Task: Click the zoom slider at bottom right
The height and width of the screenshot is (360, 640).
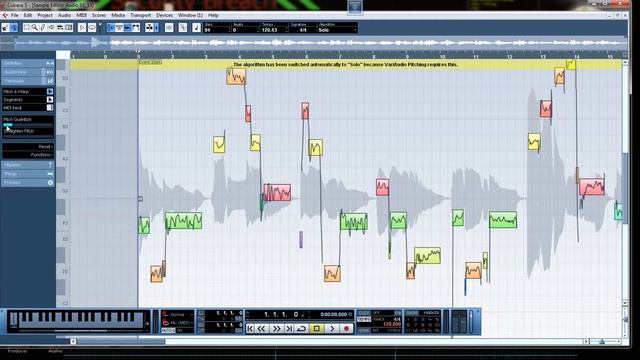Action: (602, 341)
